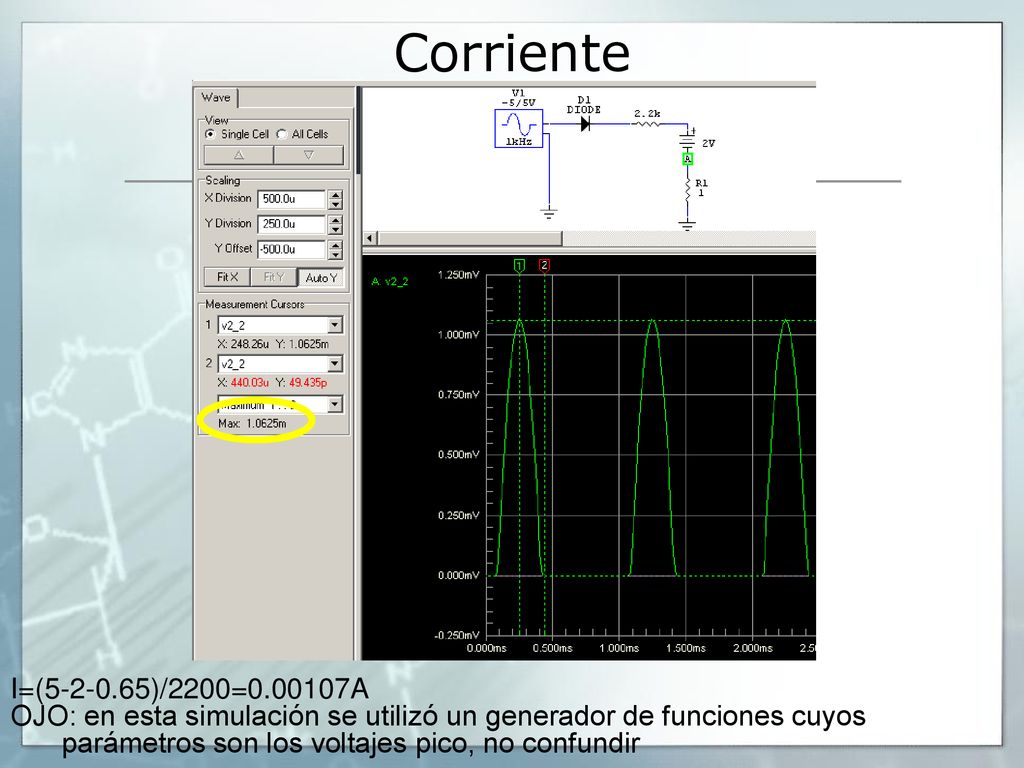Click the Y Division value field
Viewport: 1024px width, 768px height.
(291, 224)
